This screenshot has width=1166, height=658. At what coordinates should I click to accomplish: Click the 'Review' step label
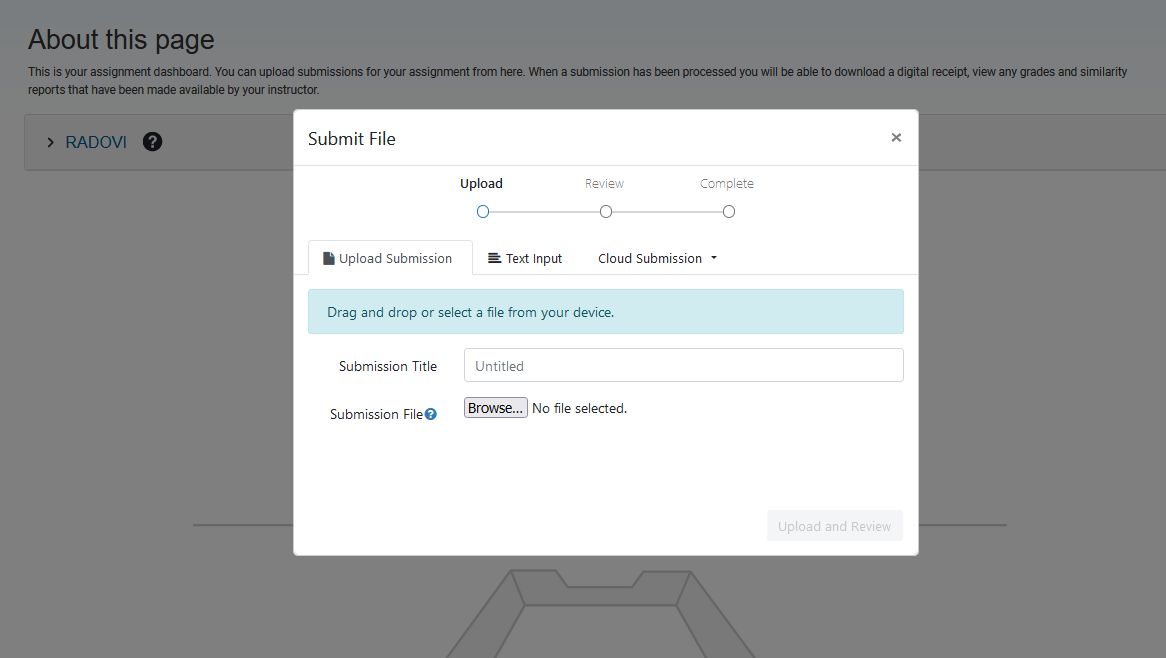(604, 184)
